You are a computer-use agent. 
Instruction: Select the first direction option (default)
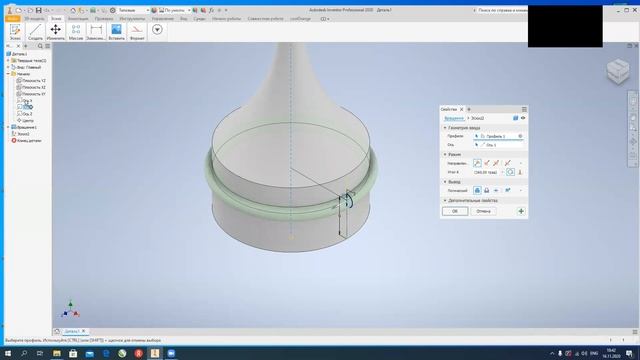pyautogui.click(x=477, y=163)
